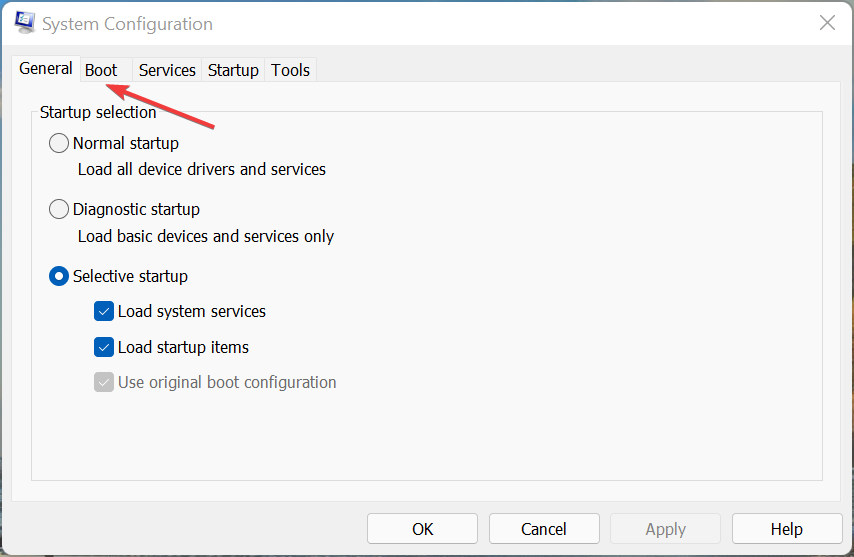Select the Startup tab
The width and height of the screenshot is (854, 557).
[233, 70]
